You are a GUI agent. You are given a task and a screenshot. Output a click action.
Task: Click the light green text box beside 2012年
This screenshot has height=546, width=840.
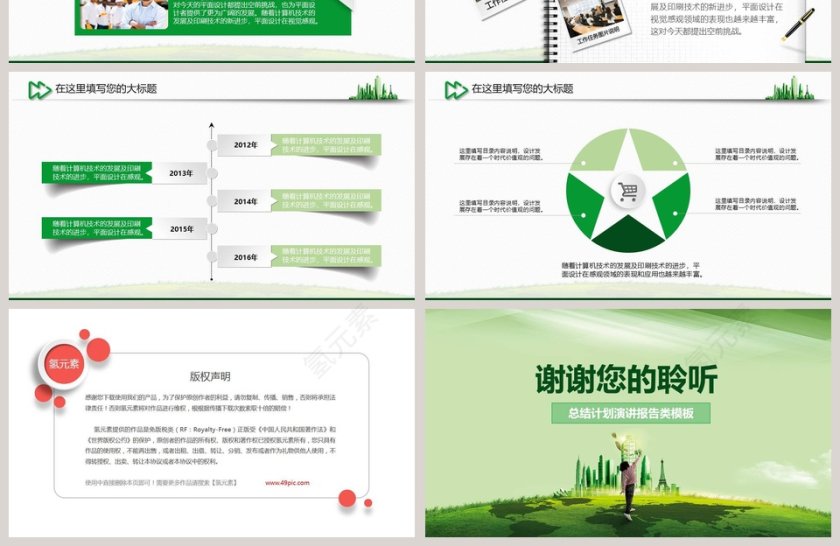326,145
